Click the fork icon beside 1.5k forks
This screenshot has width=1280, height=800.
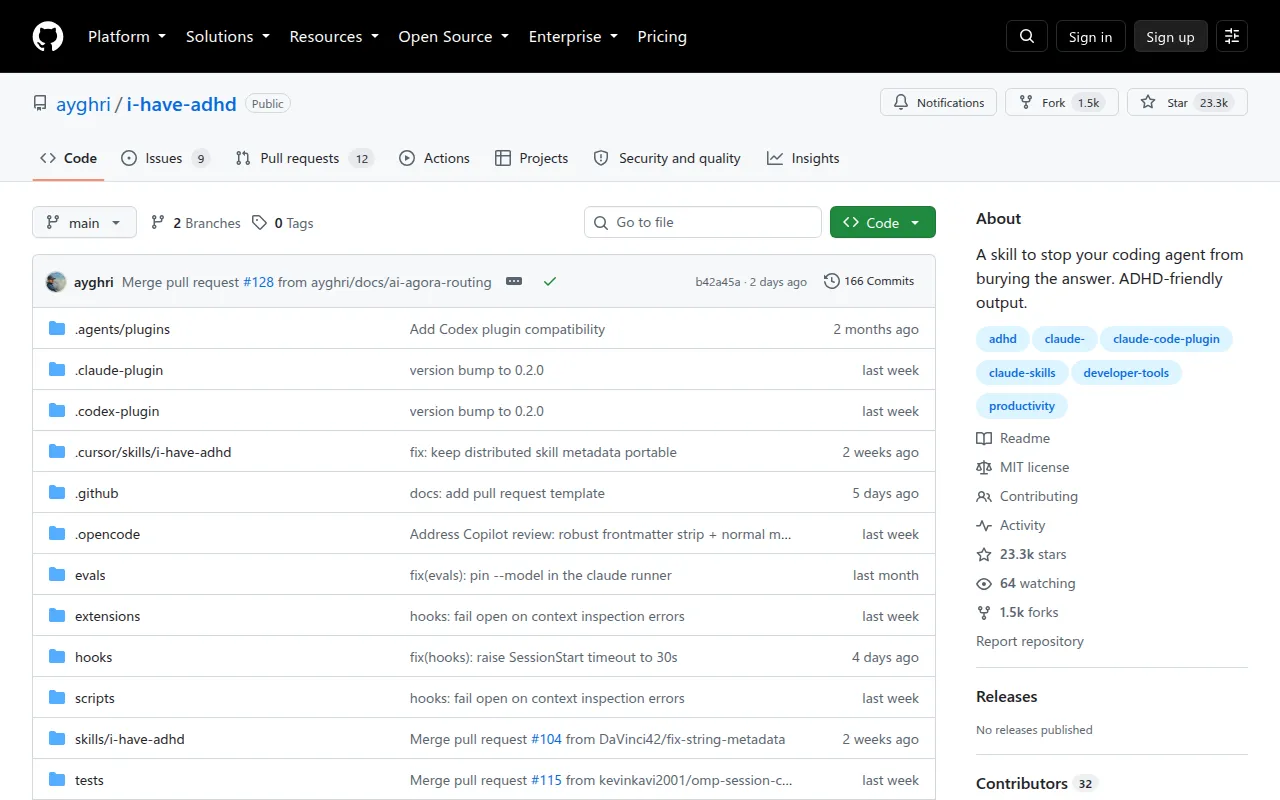(x=984, y=612)
